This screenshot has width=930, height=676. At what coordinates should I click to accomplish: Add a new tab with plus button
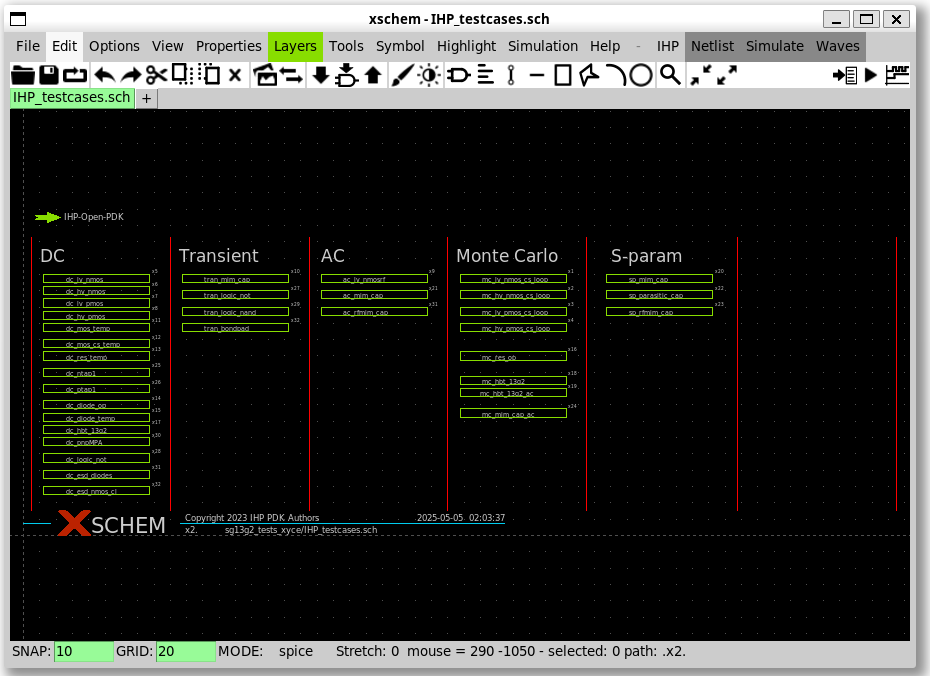click(146, 98)
